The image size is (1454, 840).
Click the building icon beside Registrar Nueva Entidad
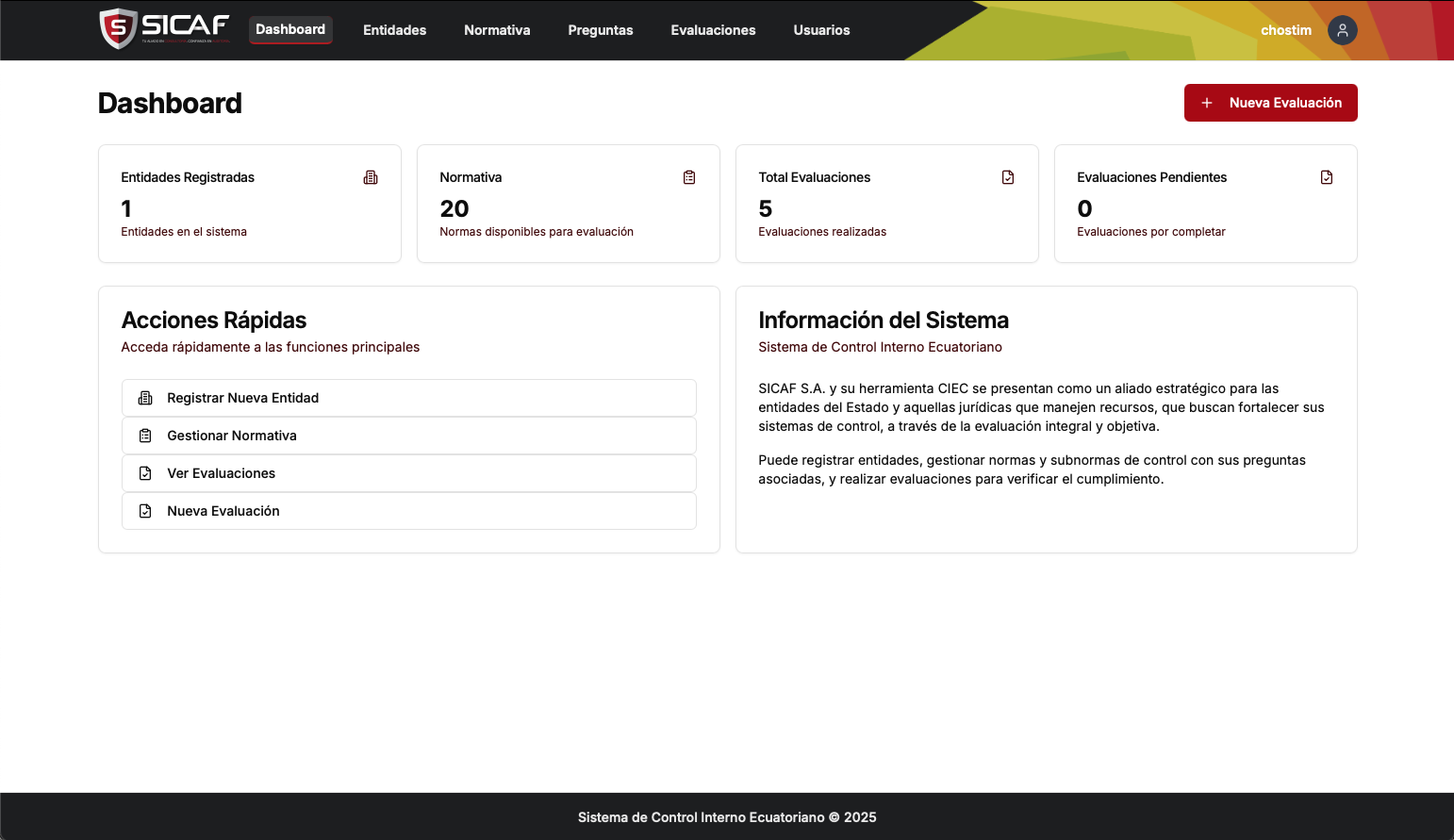tap(145, 398)
